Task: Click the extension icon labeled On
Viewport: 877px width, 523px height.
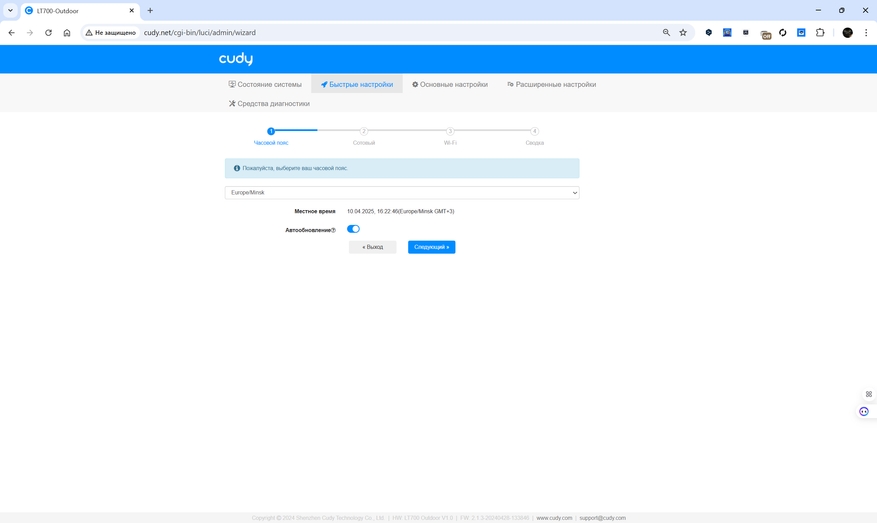Action: [x=766, y=34]
